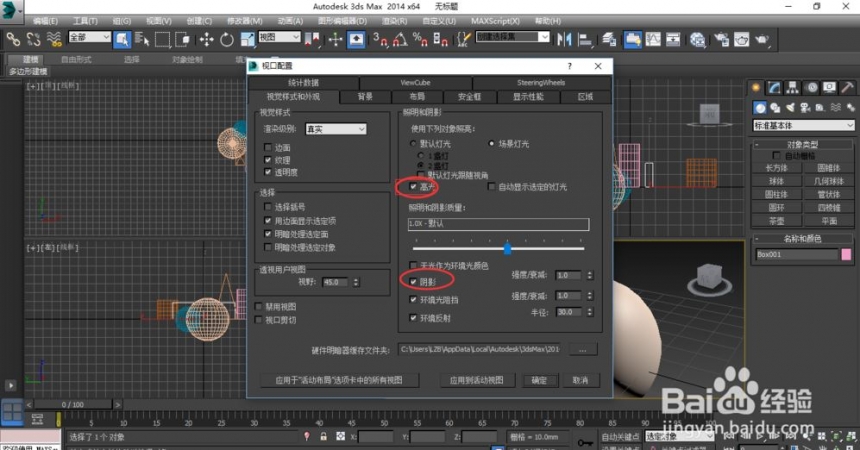
Task: Open the 视图 reference coordinate dropdown
Action: [x=280, y=37]
